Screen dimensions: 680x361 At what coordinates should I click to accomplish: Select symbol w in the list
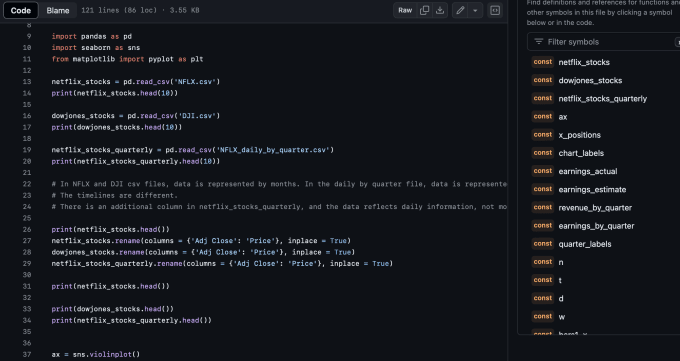point(562,318)
